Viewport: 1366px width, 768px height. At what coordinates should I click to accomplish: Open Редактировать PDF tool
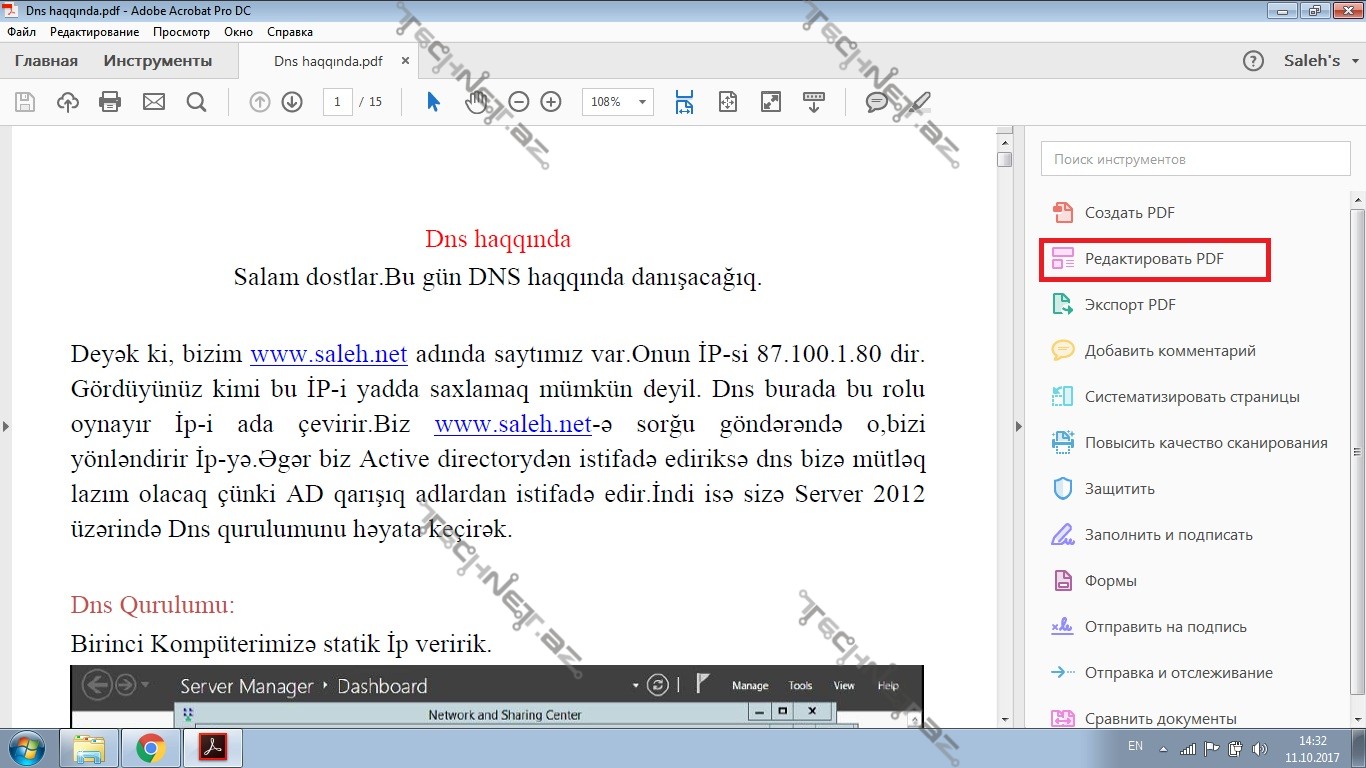pyautogui.click(x=1155, y=260)
